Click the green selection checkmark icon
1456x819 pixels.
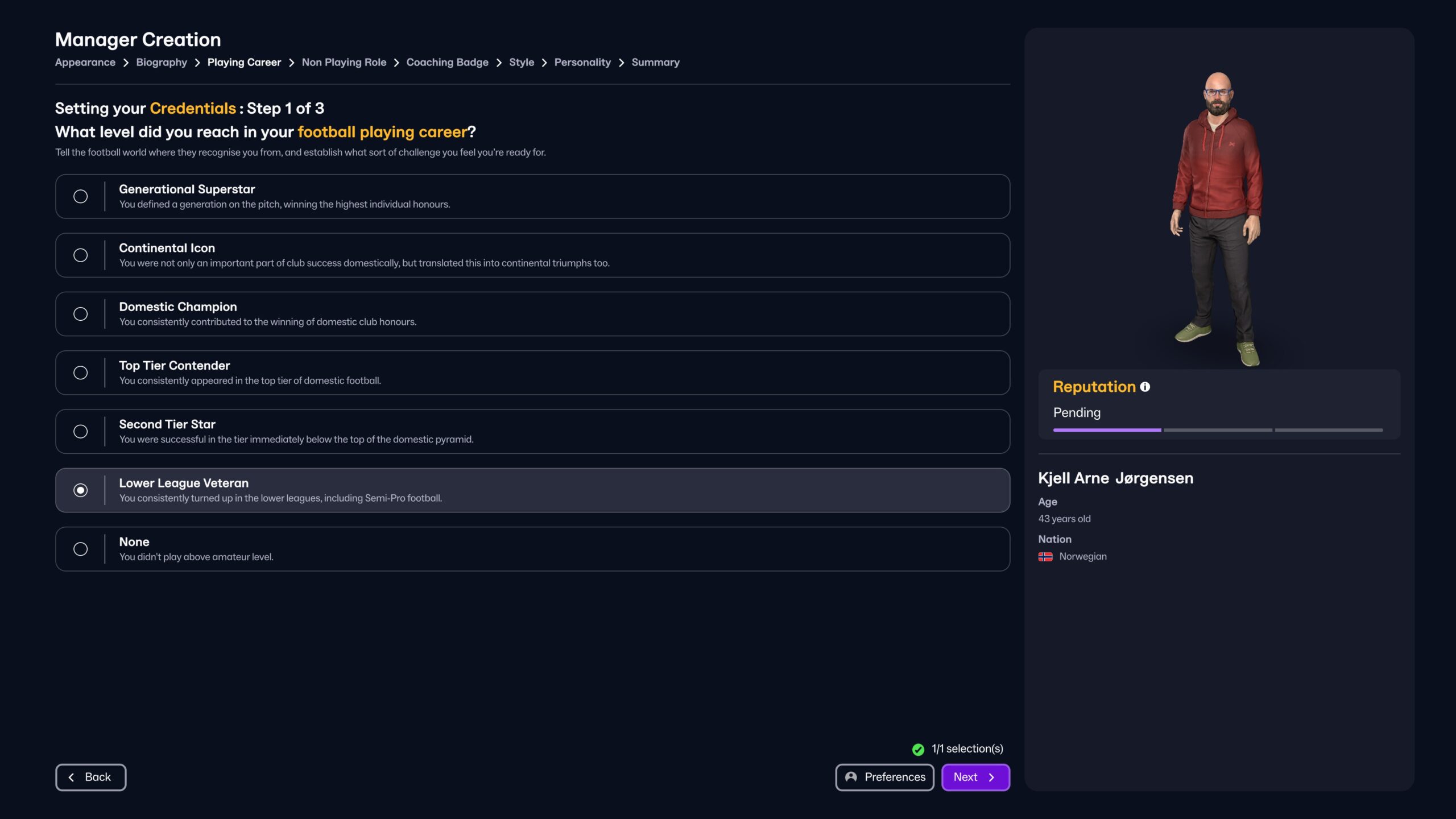point(918,749)
